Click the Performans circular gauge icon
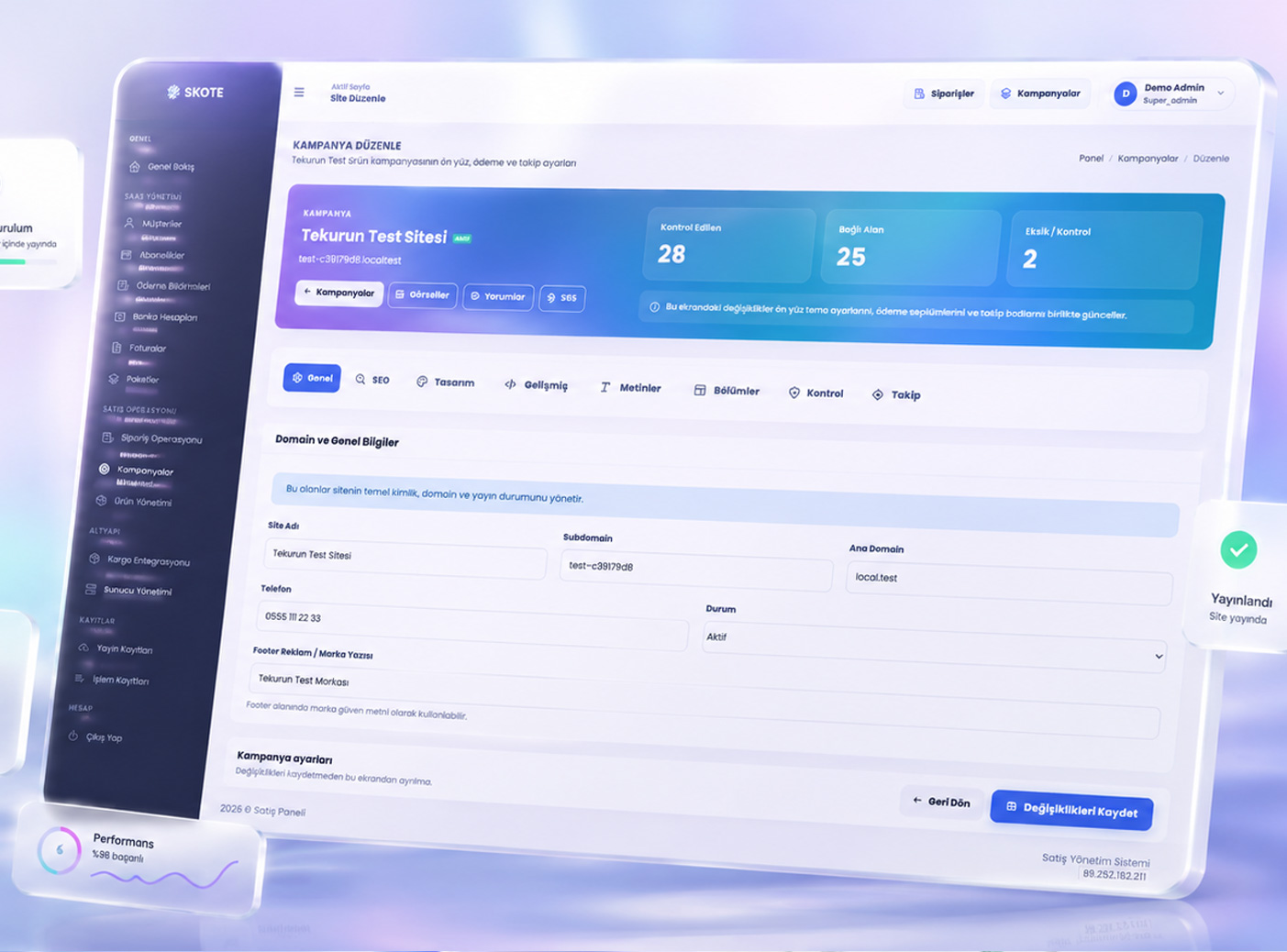Screen dimensions: 1287x952 coord(60,849)
